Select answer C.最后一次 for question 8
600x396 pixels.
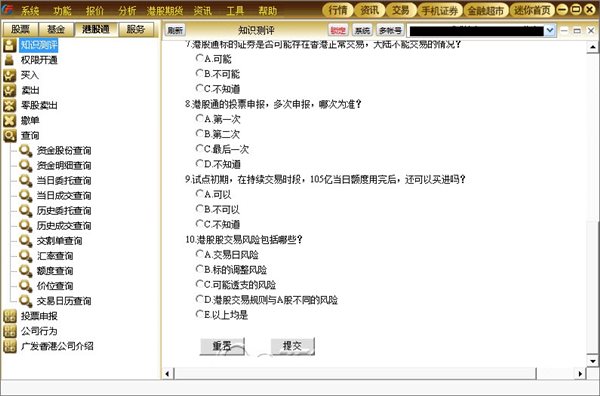[x=199, y=148]
